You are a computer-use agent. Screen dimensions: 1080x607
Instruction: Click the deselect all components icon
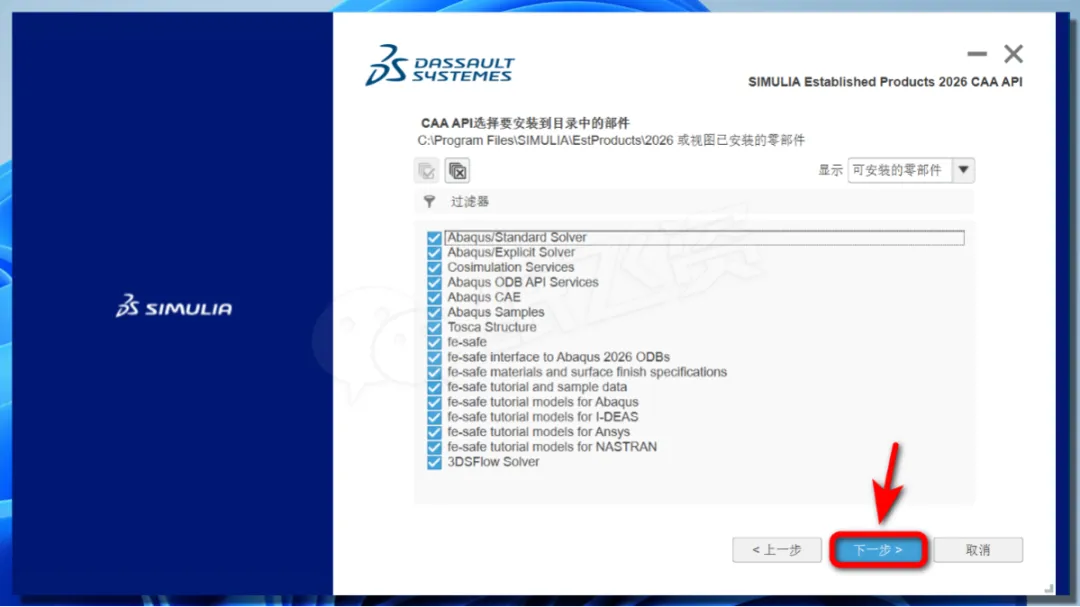pos(457,170)
